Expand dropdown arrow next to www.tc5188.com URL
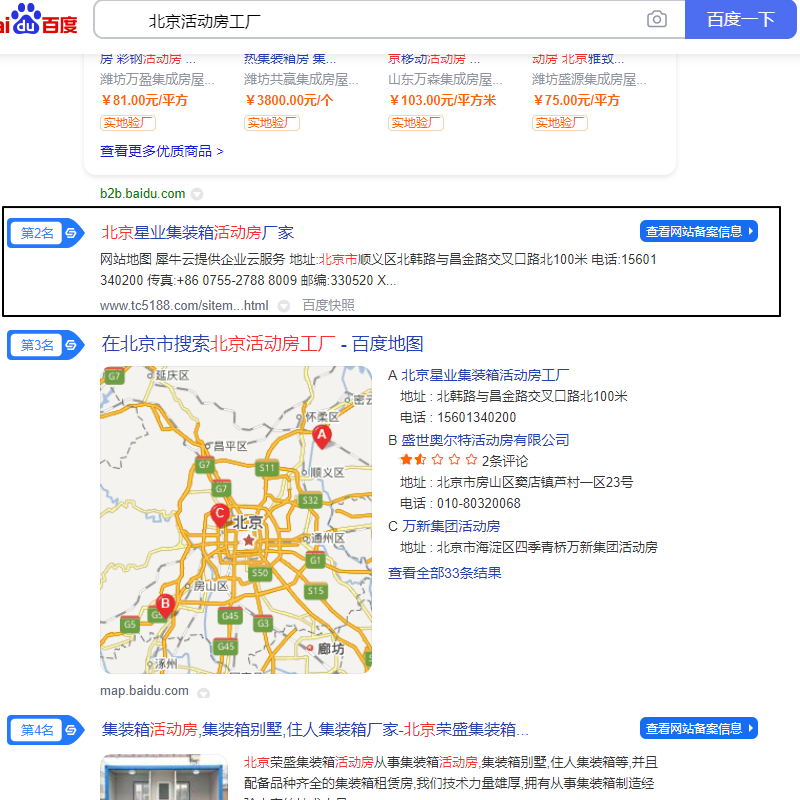Image resolution: width=800 pixels, height=800 pixels. [x=284, y=306]
